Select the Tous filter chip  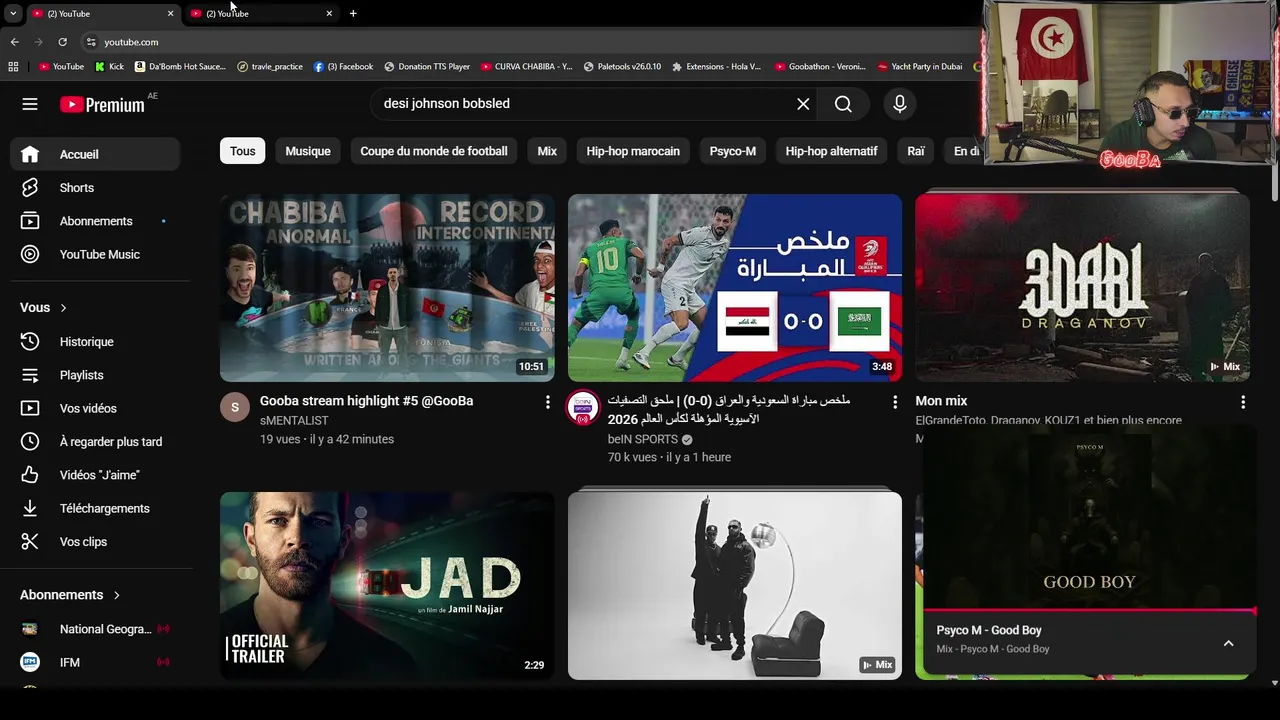[243, 151]
